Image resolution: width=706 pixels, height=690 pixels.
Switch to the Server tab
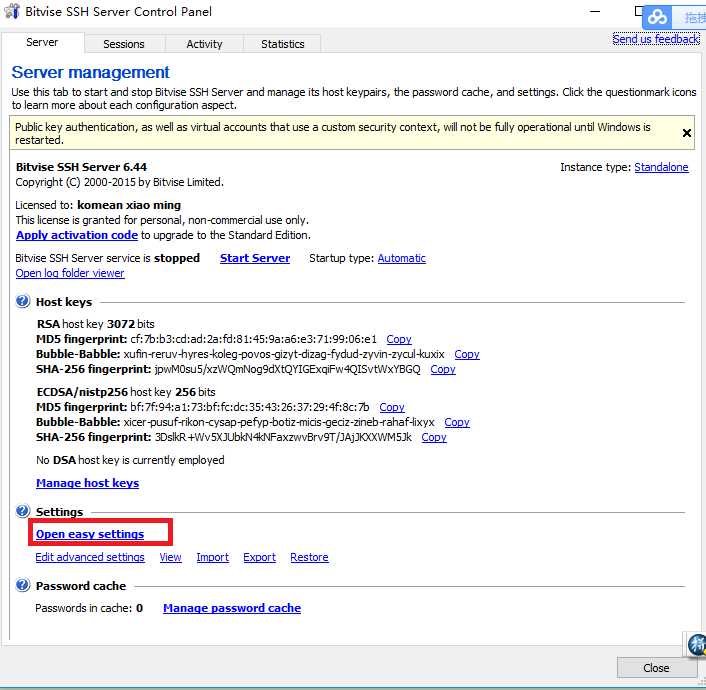42,42
